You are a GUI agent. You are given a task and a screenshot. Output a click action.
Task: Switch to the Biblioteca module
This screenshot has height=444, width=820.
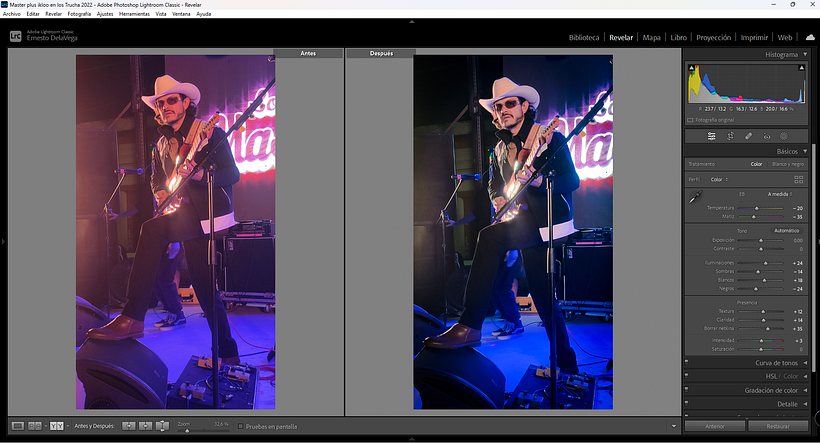tap(584, 37)
